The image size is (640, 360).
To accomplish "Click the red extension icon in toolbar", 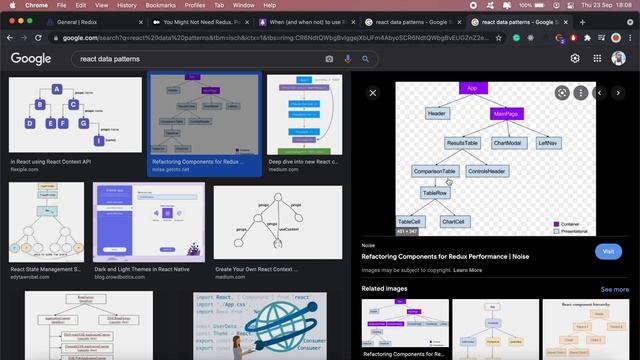I will [573, 38].
